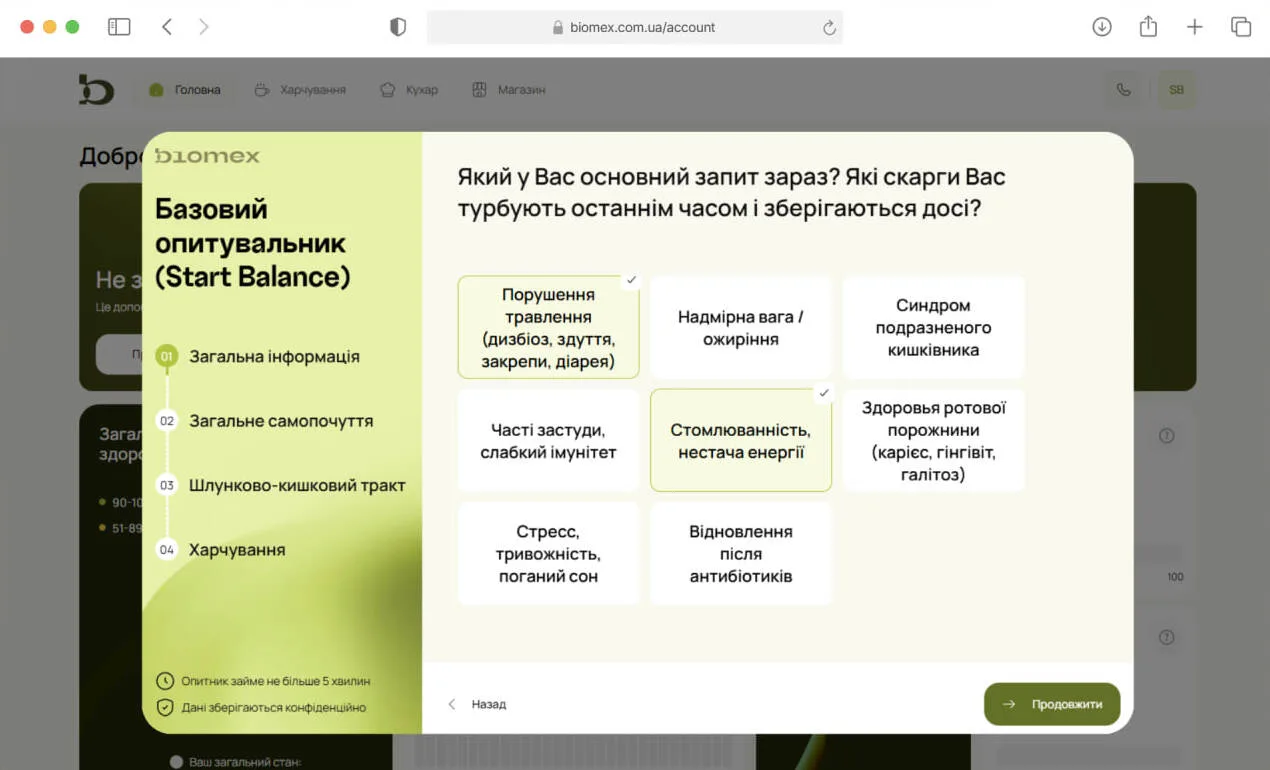Click the Кухар chef-hat icon
The width and height of the screenshot is (1270, 770).
coord(386,89)
